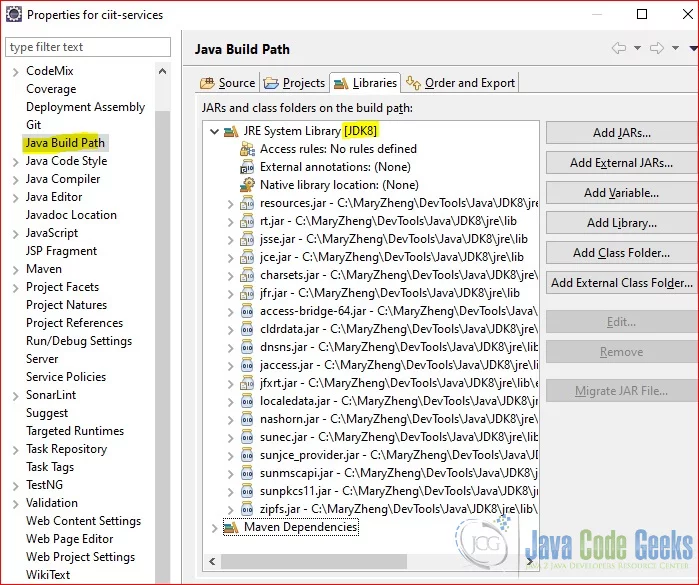This screenshot has width=699, height=585.
Task: Click the jar icon beside rt.jar
Action: coord(247,221)
